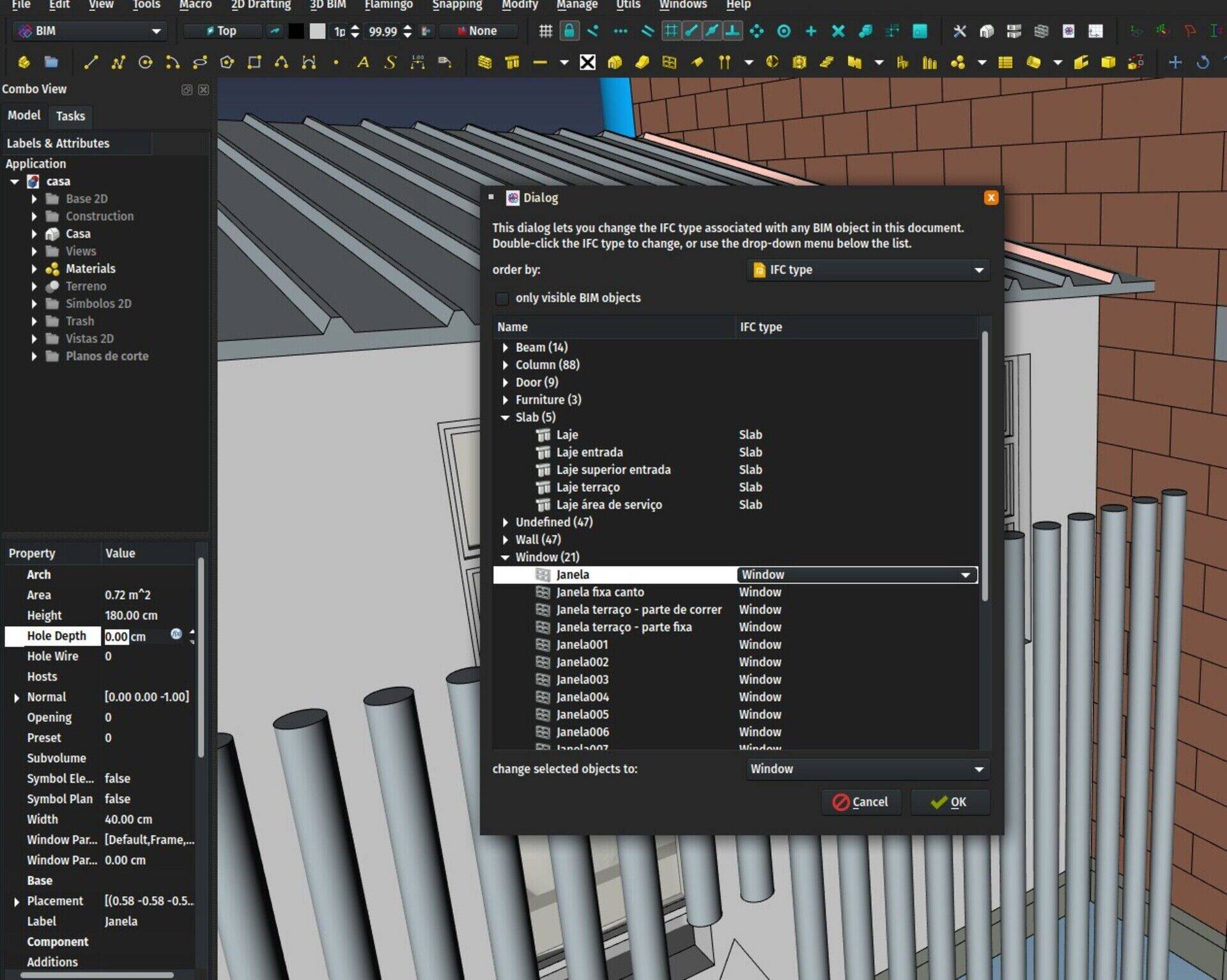Expand the Column (88) group
1227x980 pixels.
pyautogui.click(x=505, y=365)
